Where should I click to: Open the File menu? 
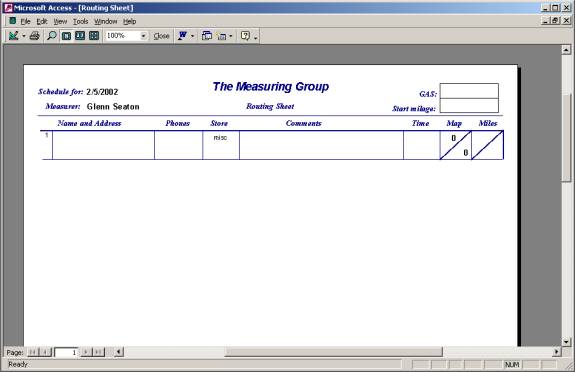(x=25, y=22)
